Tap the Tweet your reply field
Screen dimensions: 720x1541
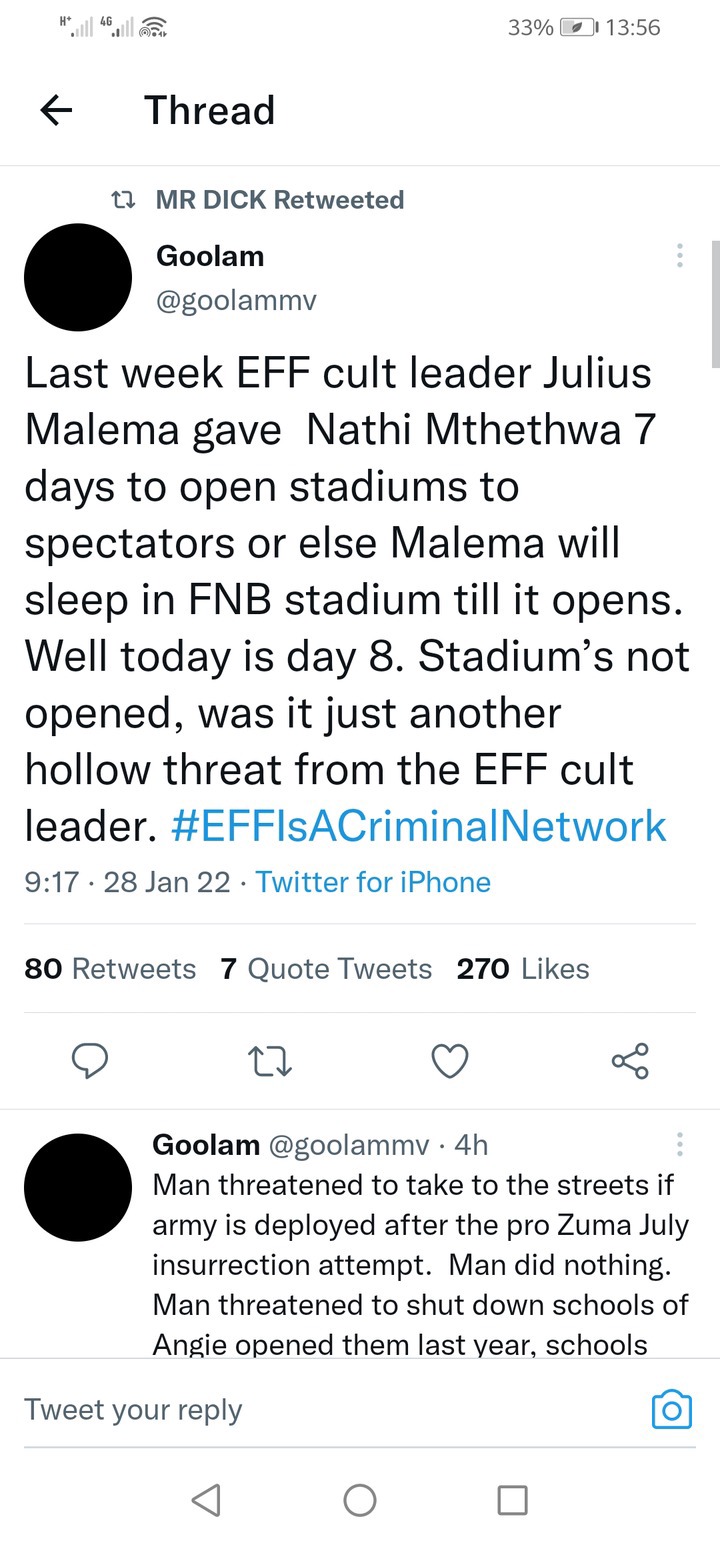(x=330, y=1409)
